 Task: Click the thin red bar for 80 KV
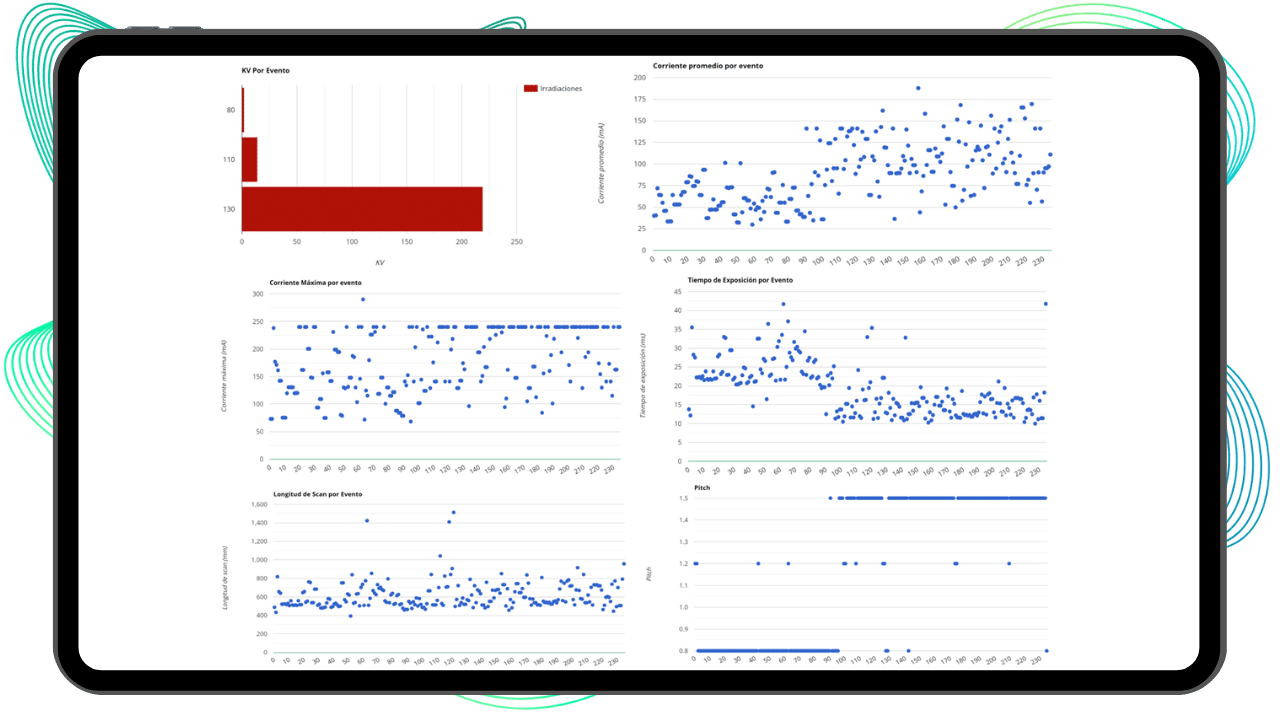[x=243, y=109]
